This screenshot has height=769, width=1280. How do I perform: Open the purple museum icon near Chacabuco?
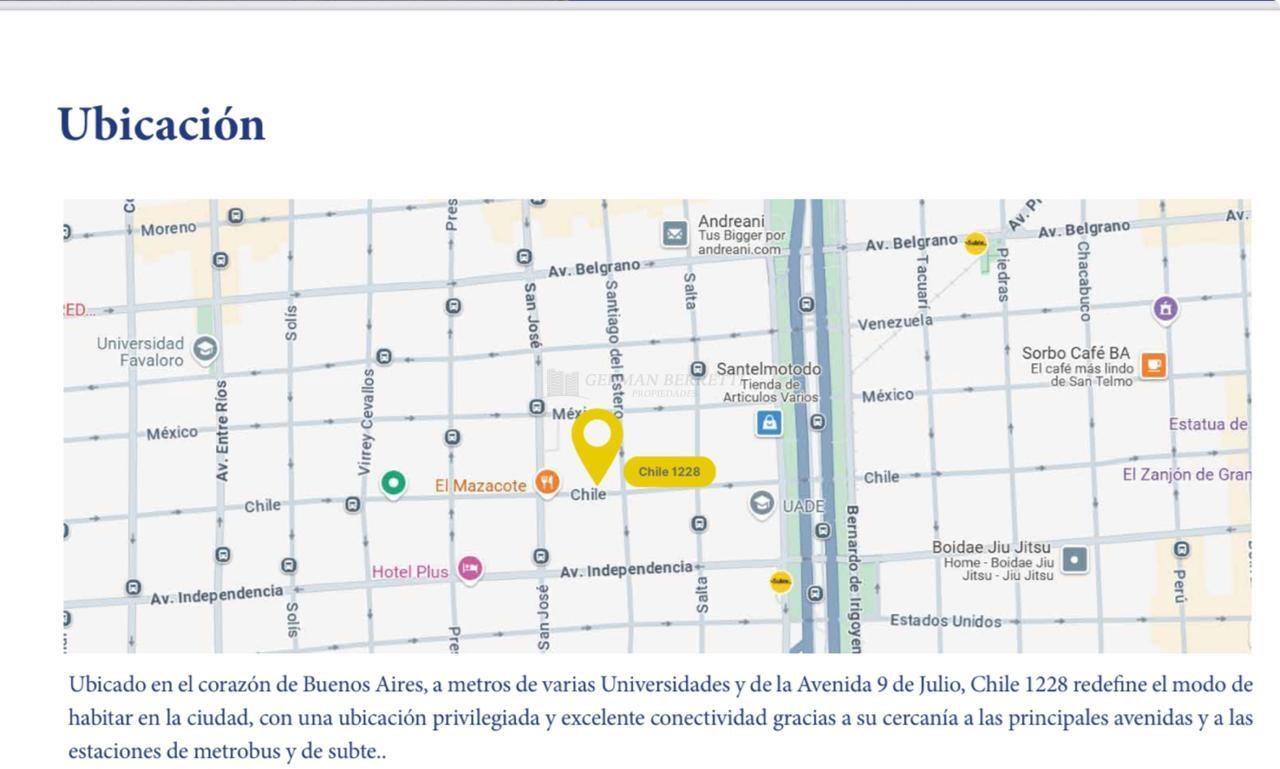coord(1165,309)
